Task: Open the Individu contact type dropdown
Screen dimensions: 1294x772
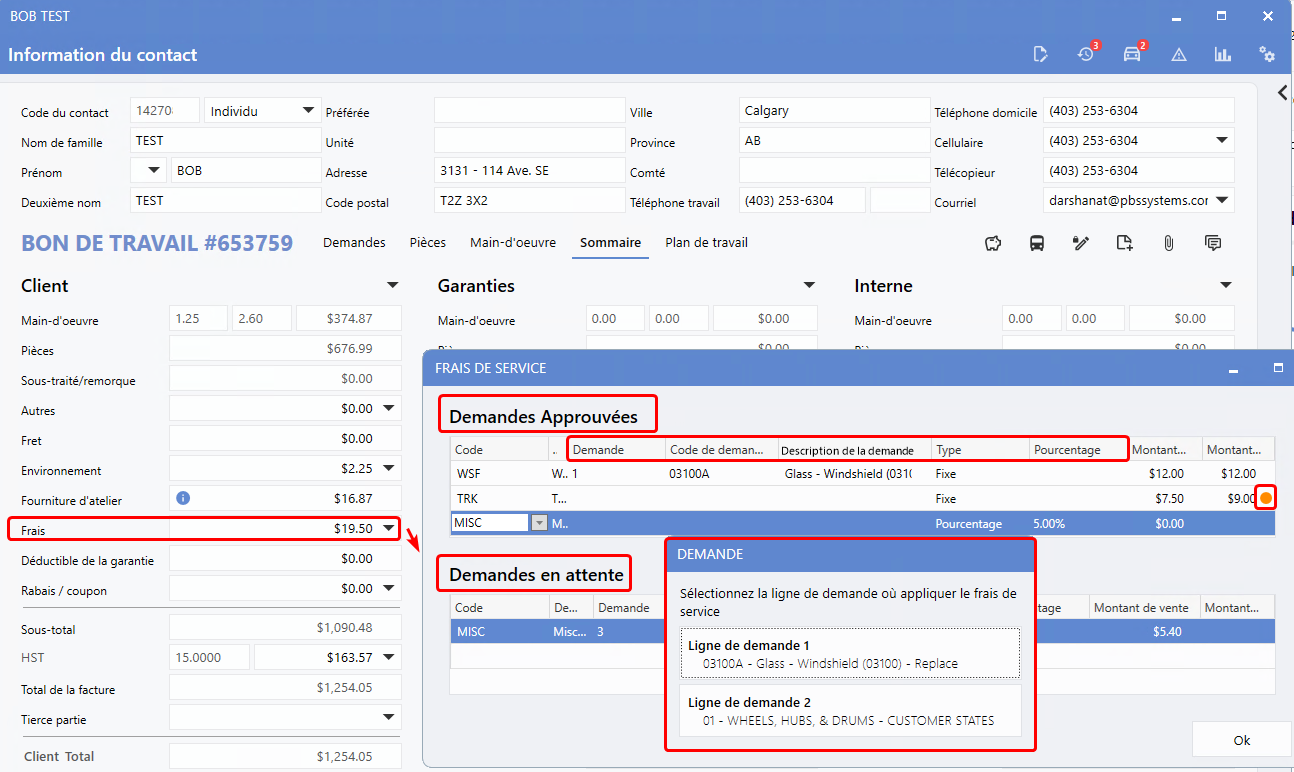Action: tap(308, 111)
